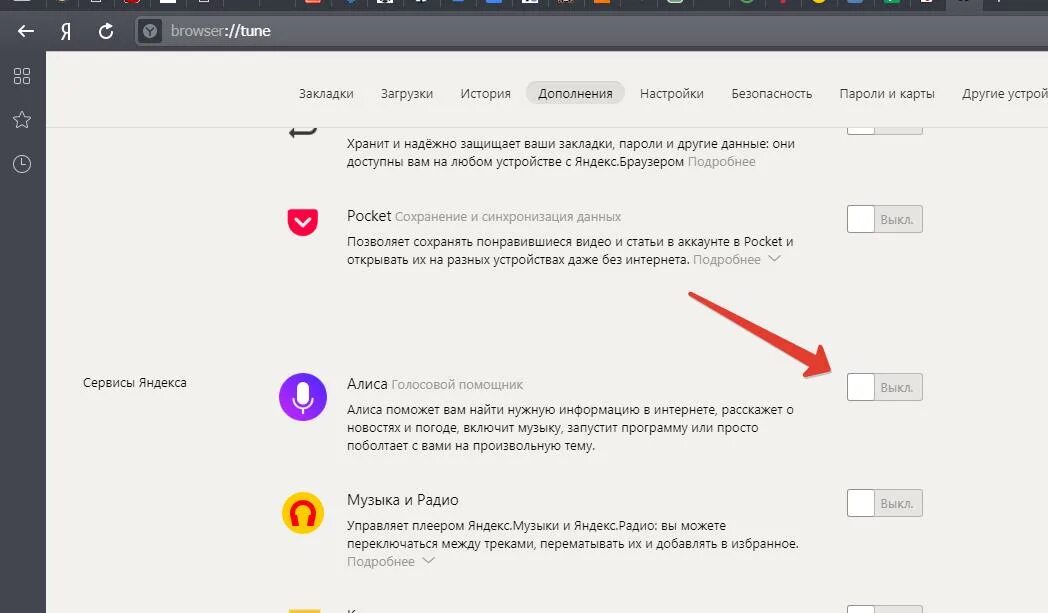This screenshot has height=613, width=1048.
Task: Open Подробнее link under sync description
Action: click(x=721, y=162)
